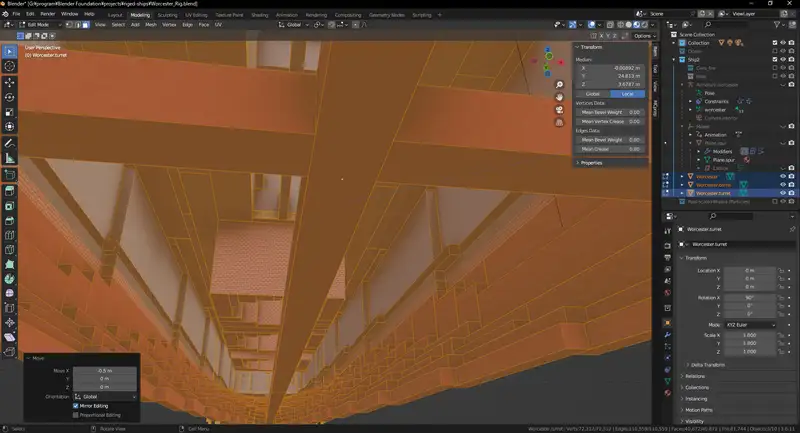Switch to face select mode
Image resolution: width=800 pixels, height=433 pixels.
coord(86,24)
